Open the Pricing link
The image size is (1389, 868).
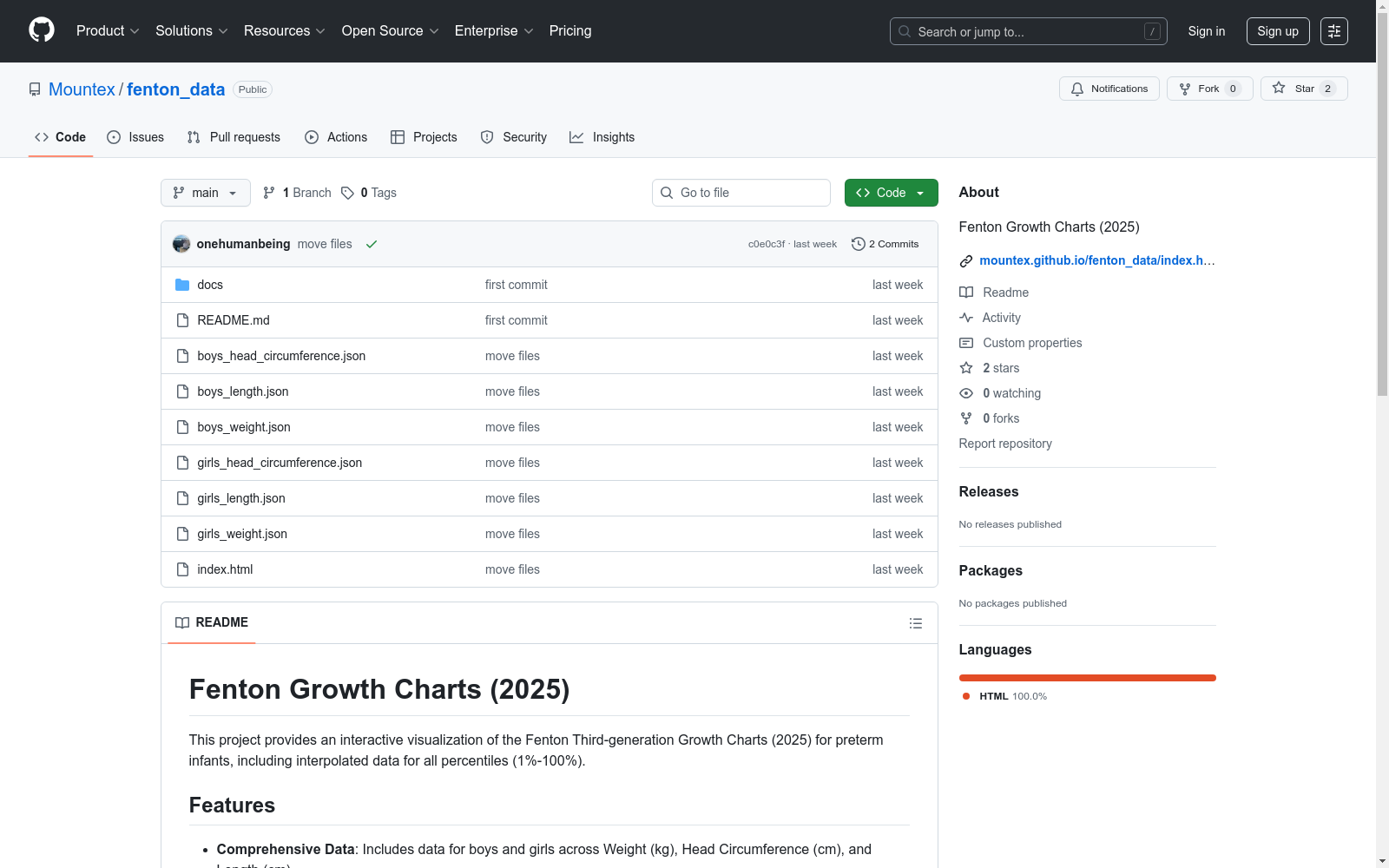pyautogui.click(x=570, y=30)
